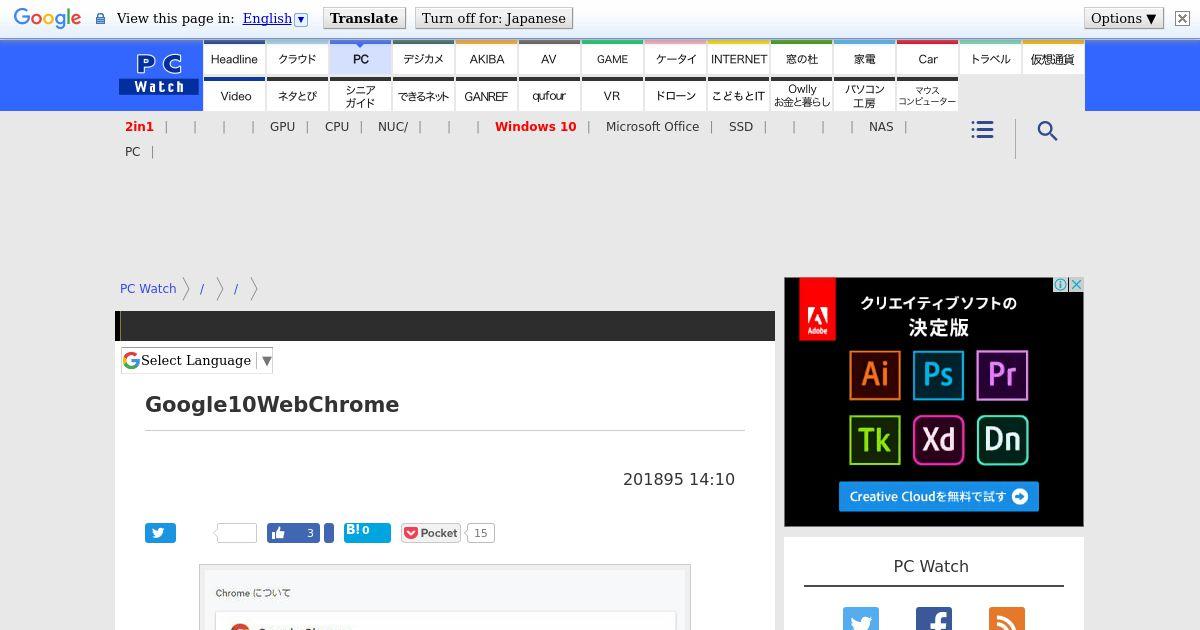This screenshot has height=630, width=1200.
Task: Open the English language dropdown
Action: coord(274,18)
